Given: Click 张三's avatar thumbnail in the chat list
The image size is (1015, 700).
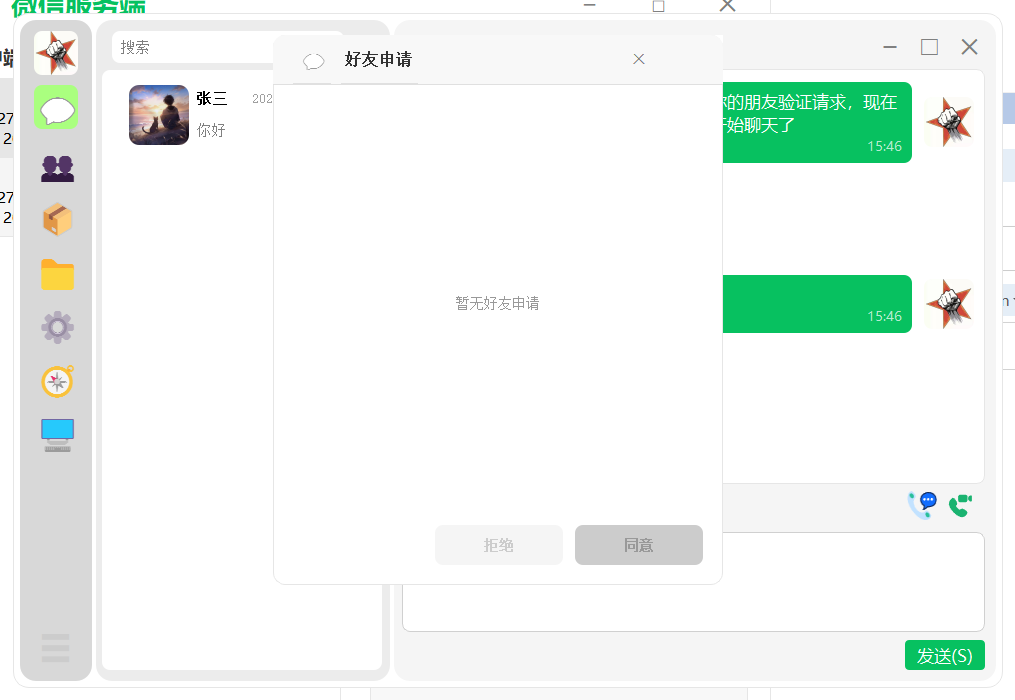Looking at the screenshot, I should 158,115.
